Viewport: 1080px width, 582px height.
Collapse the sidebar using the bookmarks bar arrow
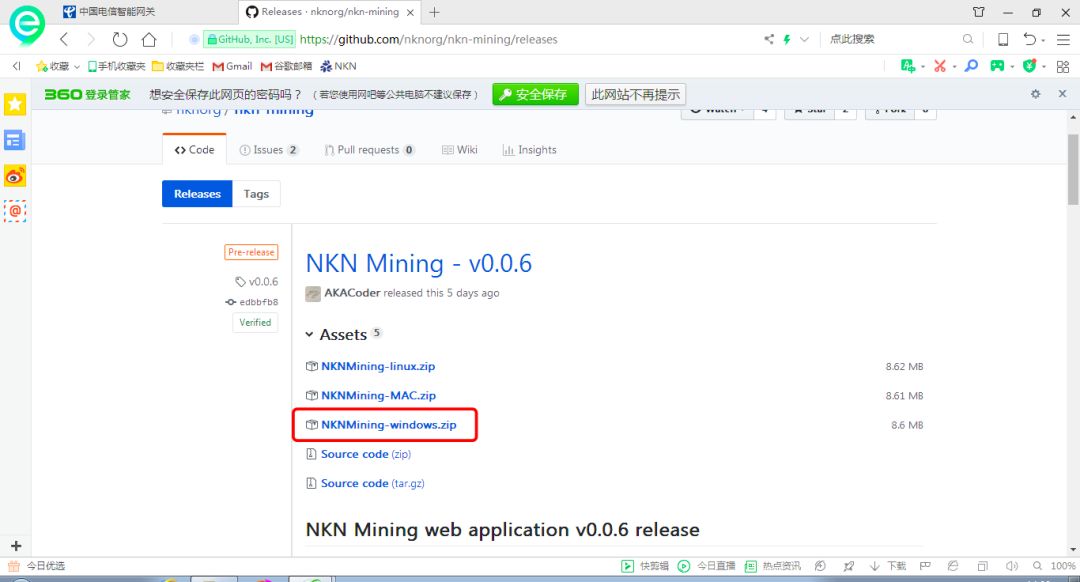(x=17, y=66)
